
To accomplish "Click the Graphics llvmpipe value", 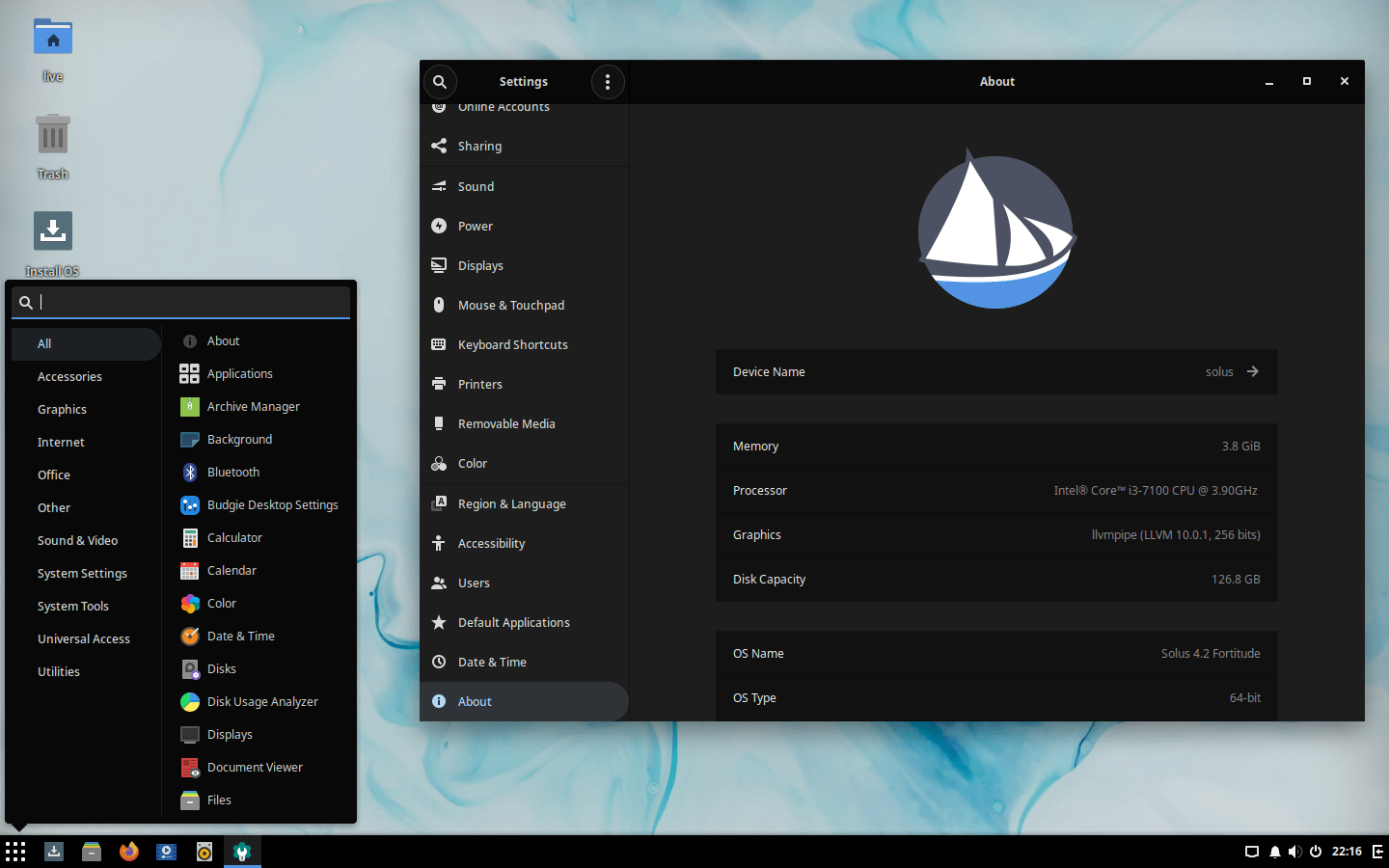I will click(x=1176, y=535).
